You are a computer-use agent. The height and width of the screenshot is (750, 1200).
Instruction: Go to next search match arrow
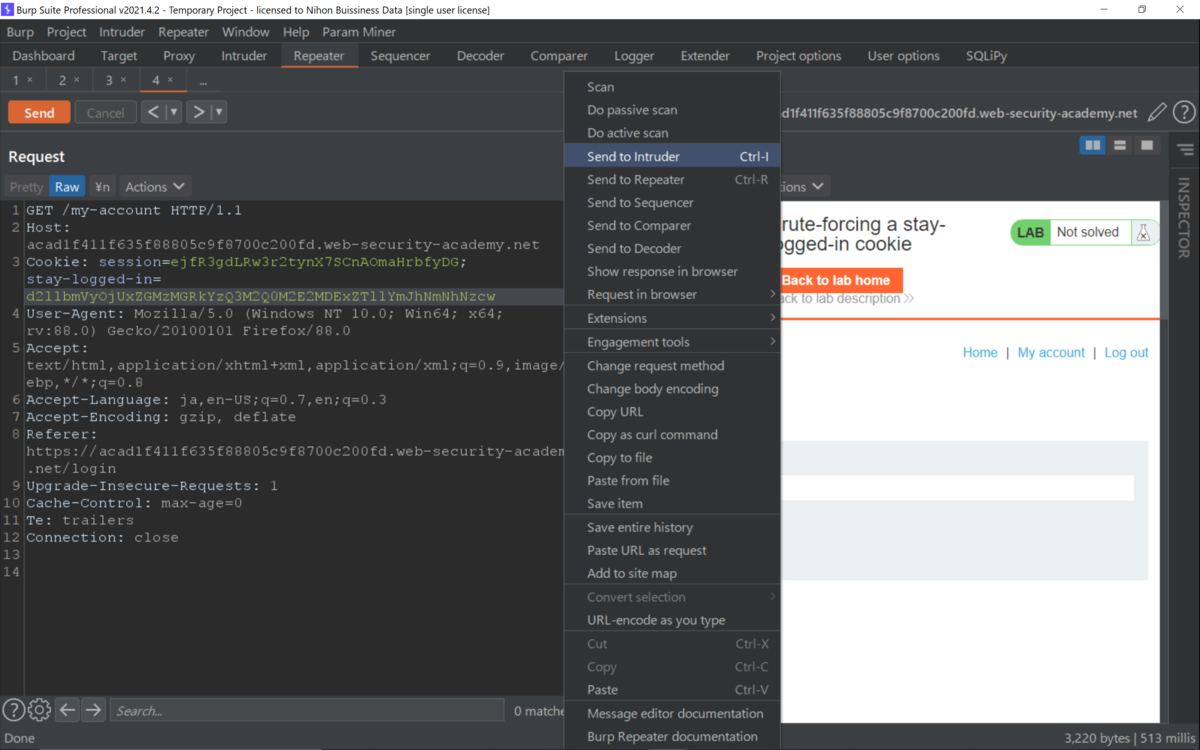pyautogui.click(x=93, y=710)
